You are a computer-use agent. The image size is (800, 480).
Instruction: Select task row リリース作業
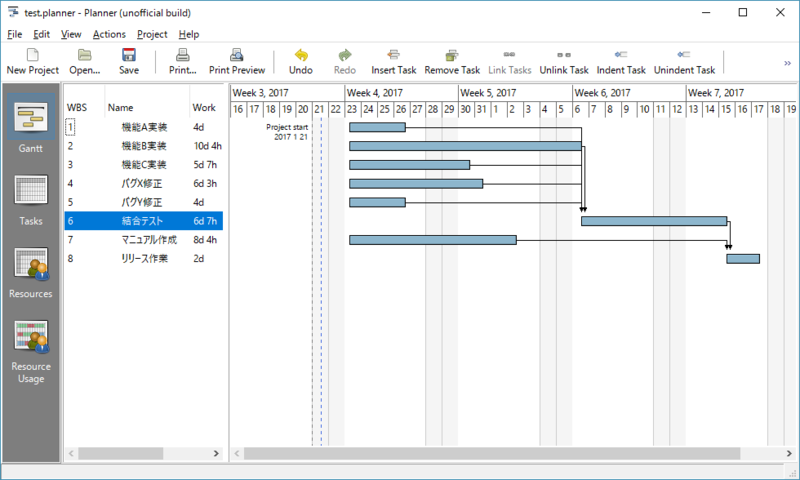(144, 259)
